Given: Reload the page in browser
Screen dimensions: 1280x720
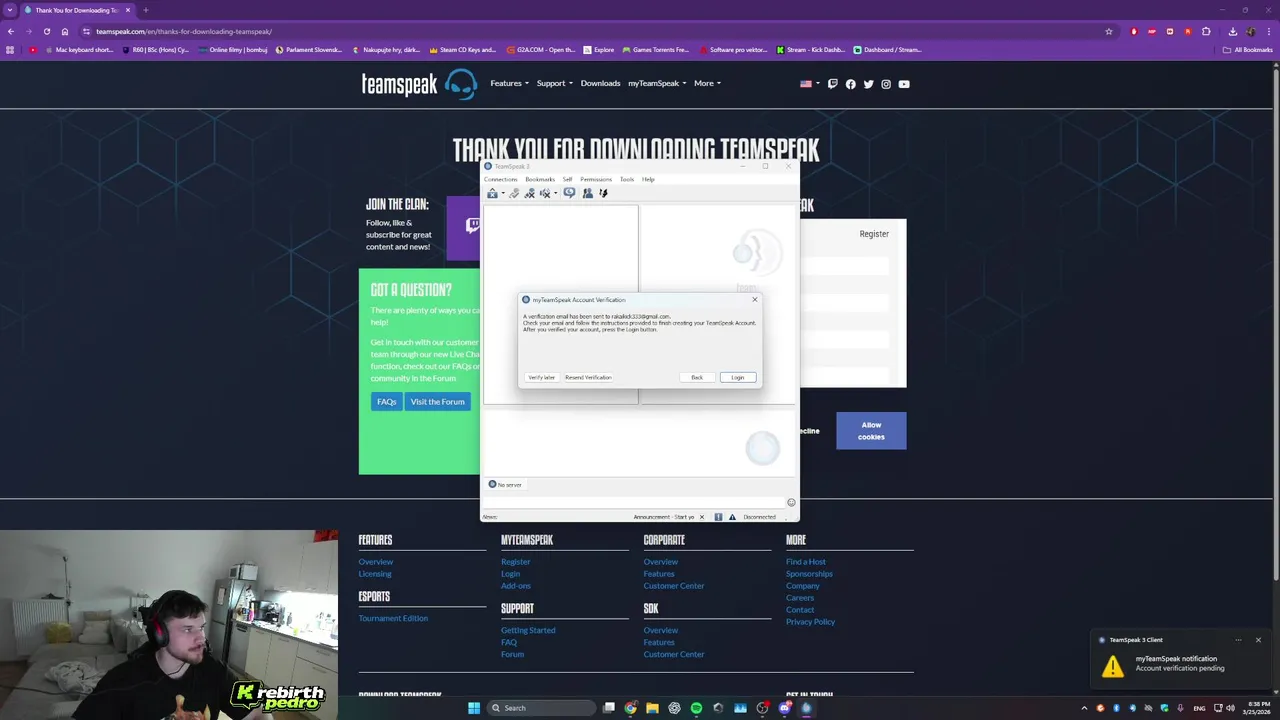Looking at the screenshot, I should tap(46, 31).
